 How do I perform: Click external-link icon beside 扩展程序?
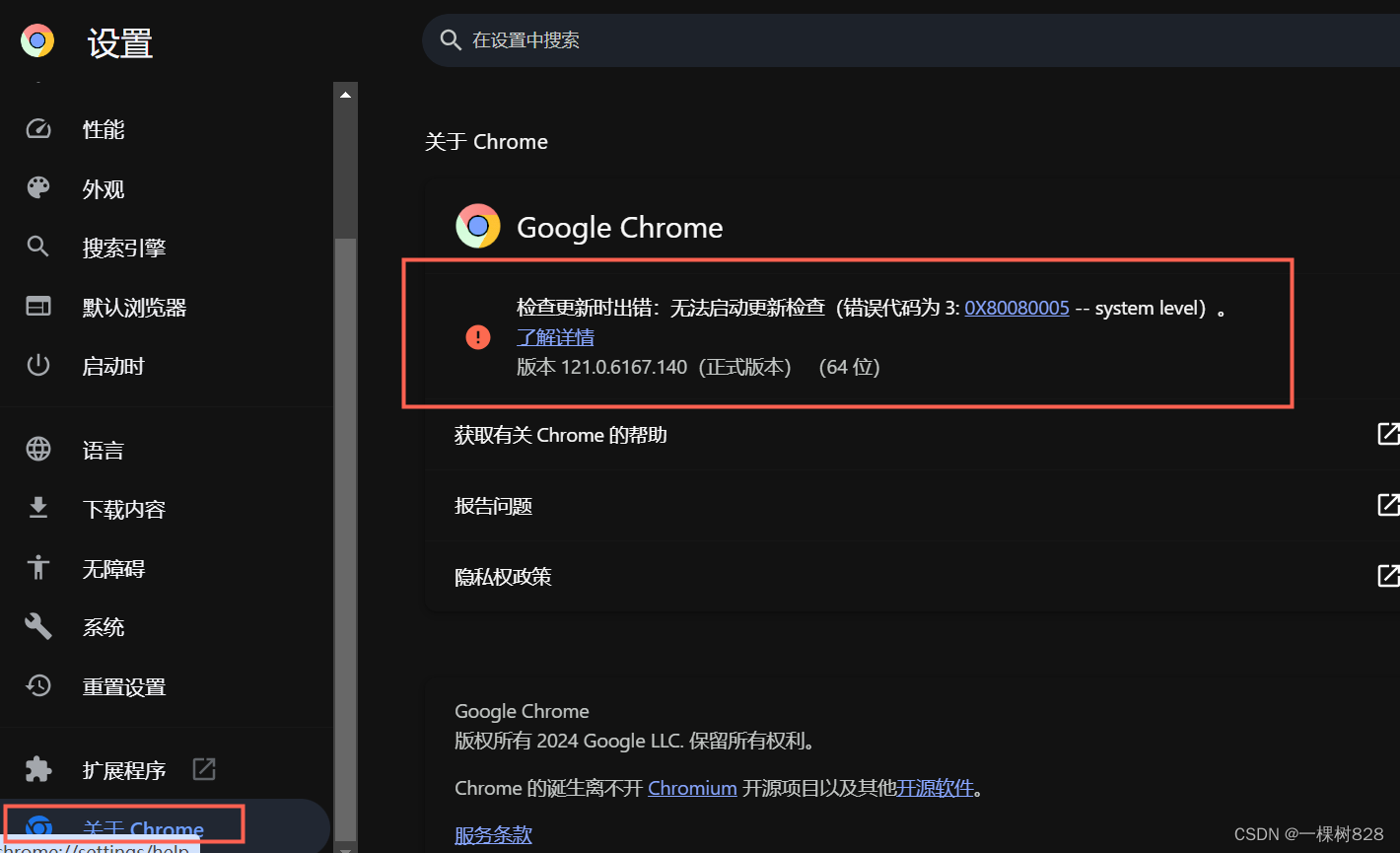204,769
